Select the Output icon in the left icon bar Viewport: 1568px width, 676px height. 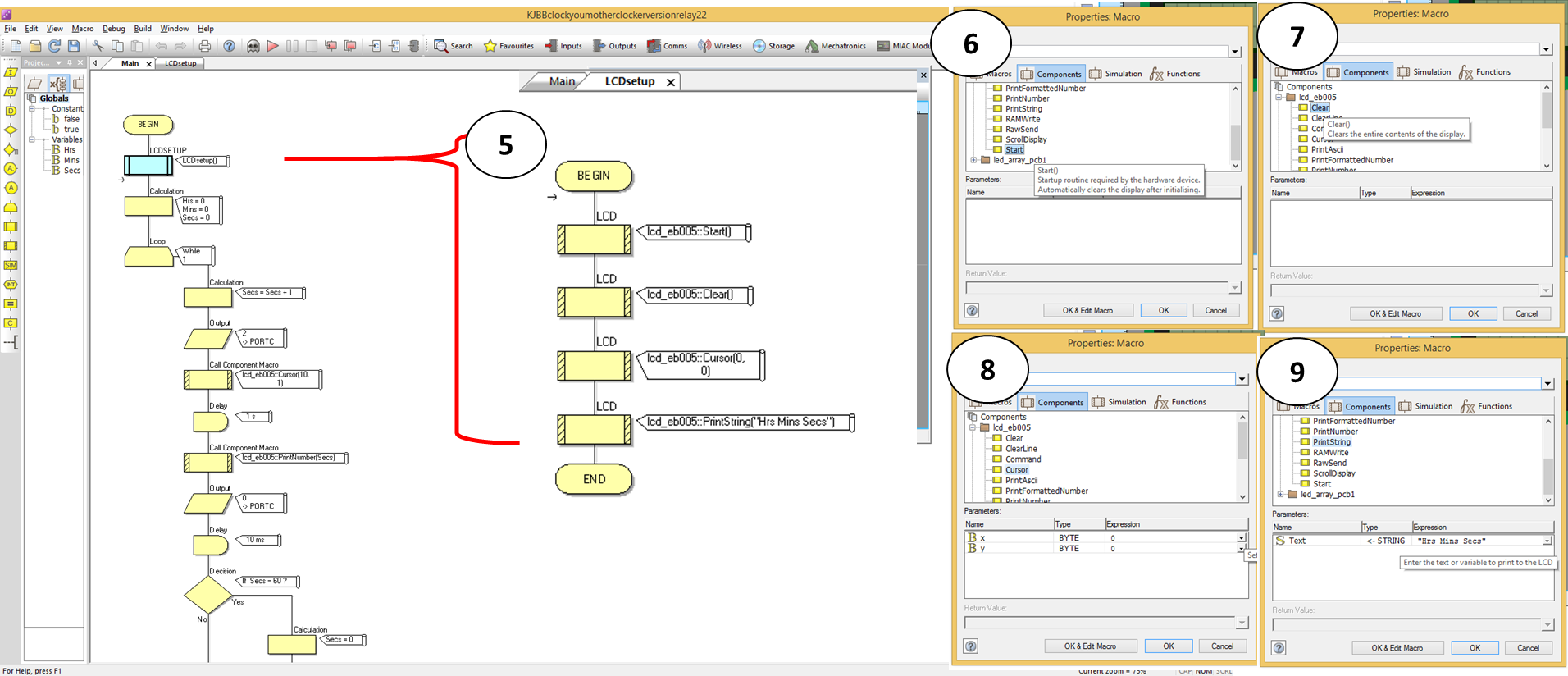(11, 92)
